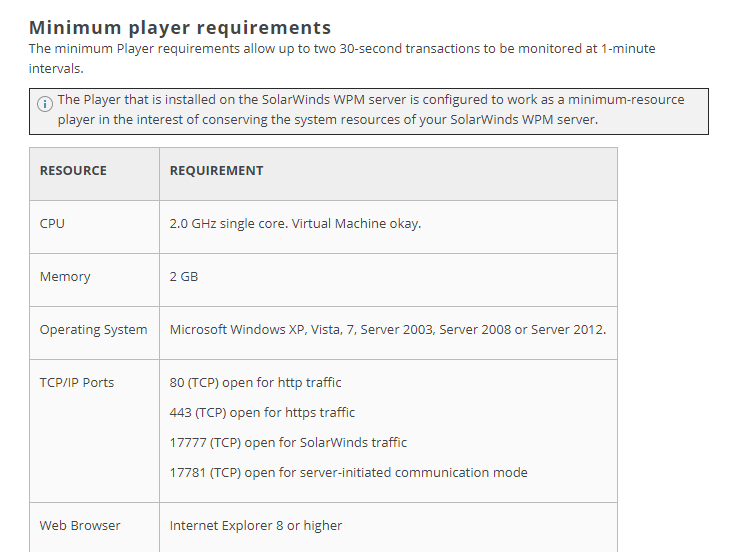The width and height of the screenshot is (751, 552).
Task: Click the 17777 (TCP) SolarWinds traffic line
Action: 288,442
